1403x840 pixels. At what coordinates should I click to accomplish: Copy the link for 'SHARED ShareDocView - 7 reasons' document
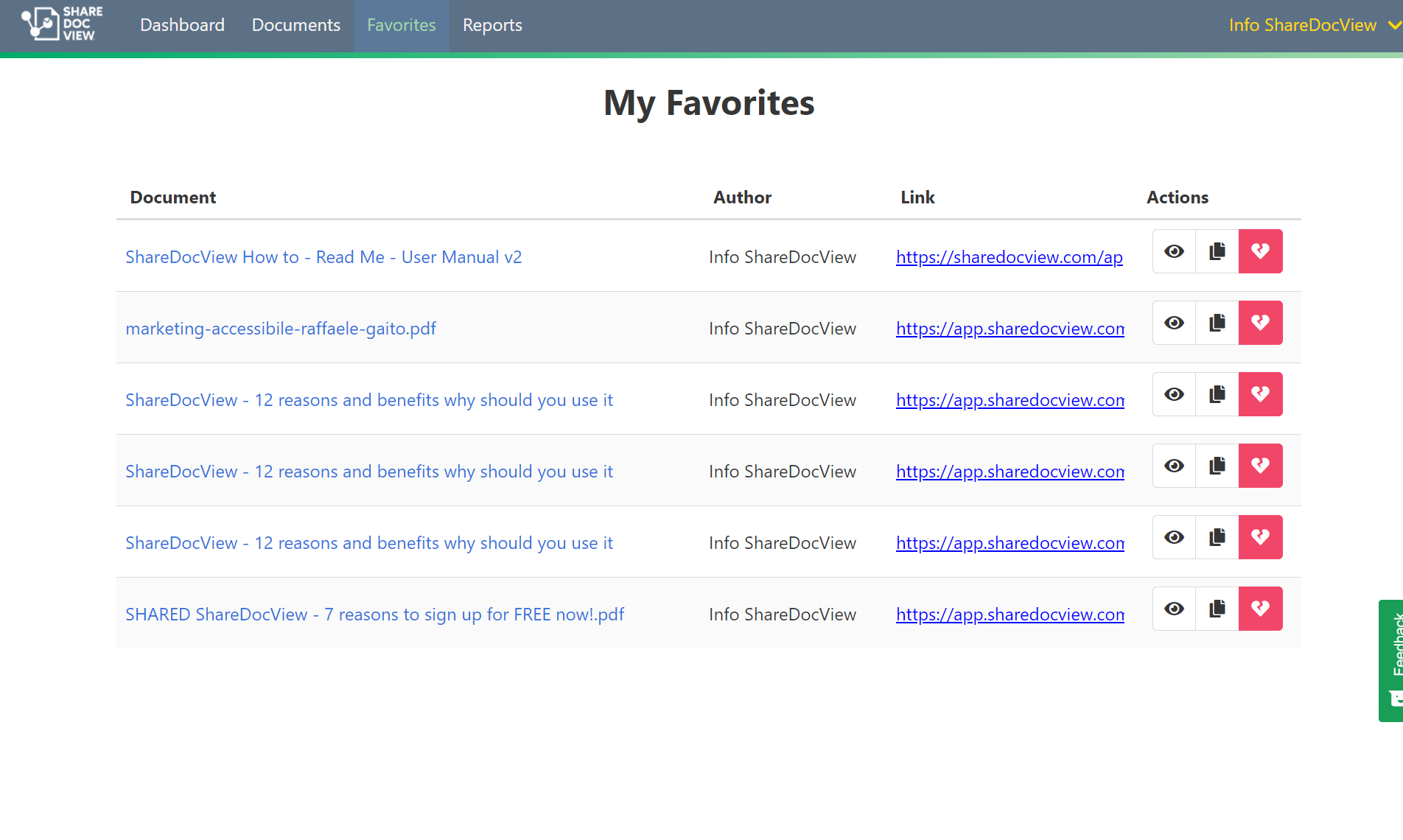pos(1217,608)
